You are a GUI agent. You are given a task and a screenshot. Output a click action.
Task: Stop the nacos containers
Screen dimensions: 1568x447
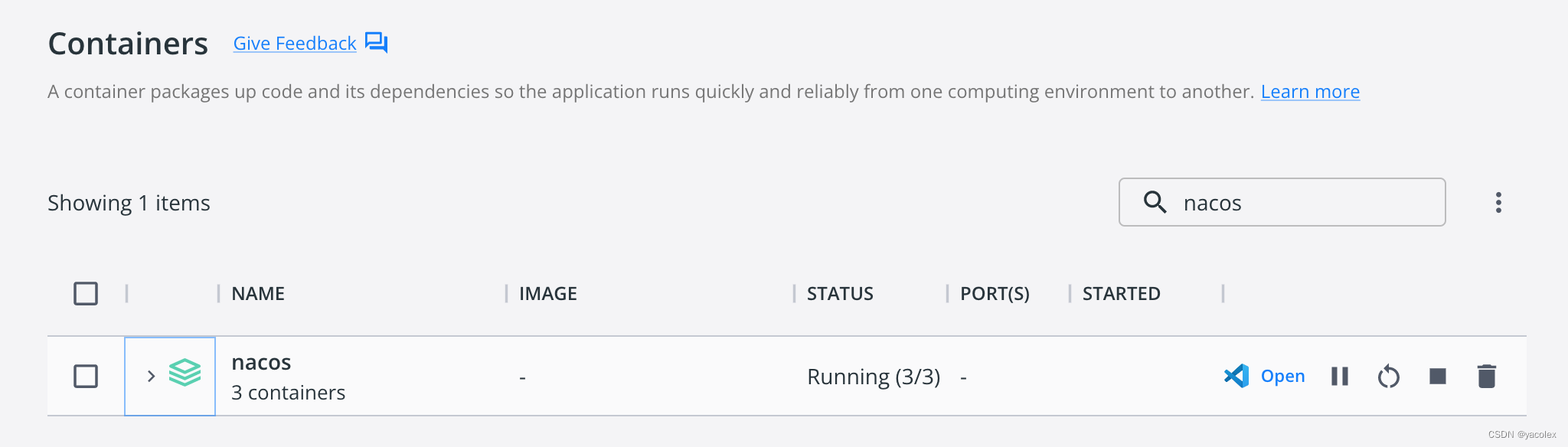click(x=1437, y=376)
